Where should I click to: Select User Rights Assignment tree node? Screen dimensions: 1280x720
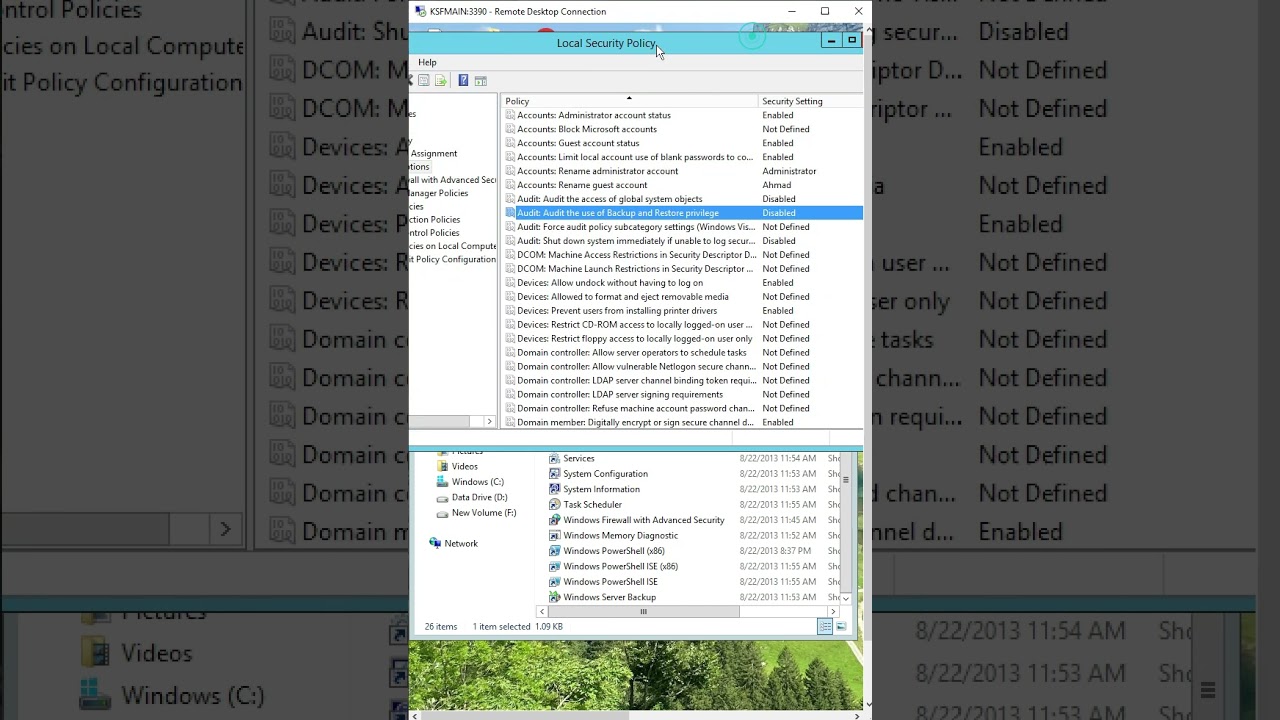pyautogui.click(x=434, y=154)
